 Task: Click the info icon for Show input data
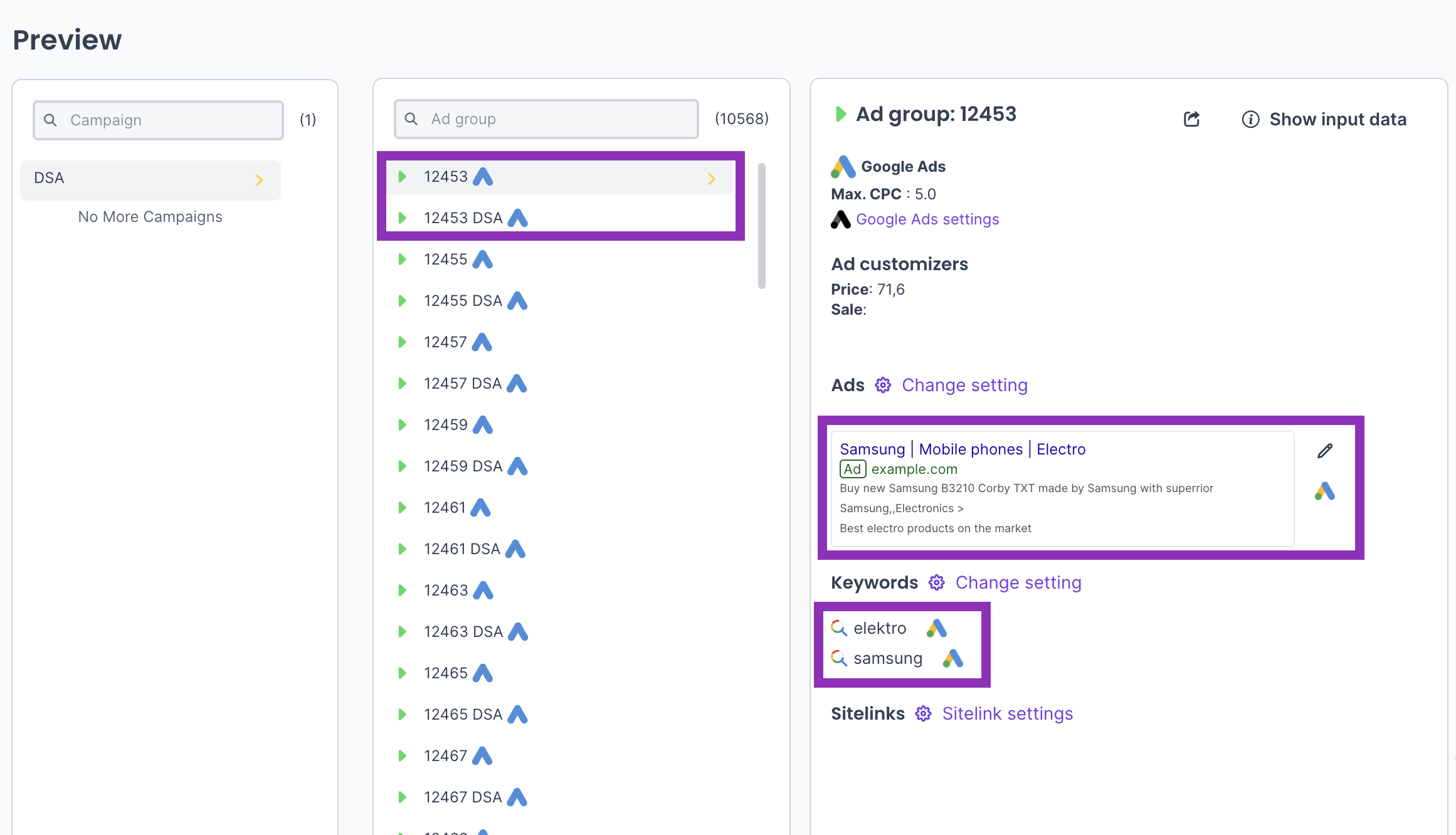pyautogui.click(x=1250, y=119)
